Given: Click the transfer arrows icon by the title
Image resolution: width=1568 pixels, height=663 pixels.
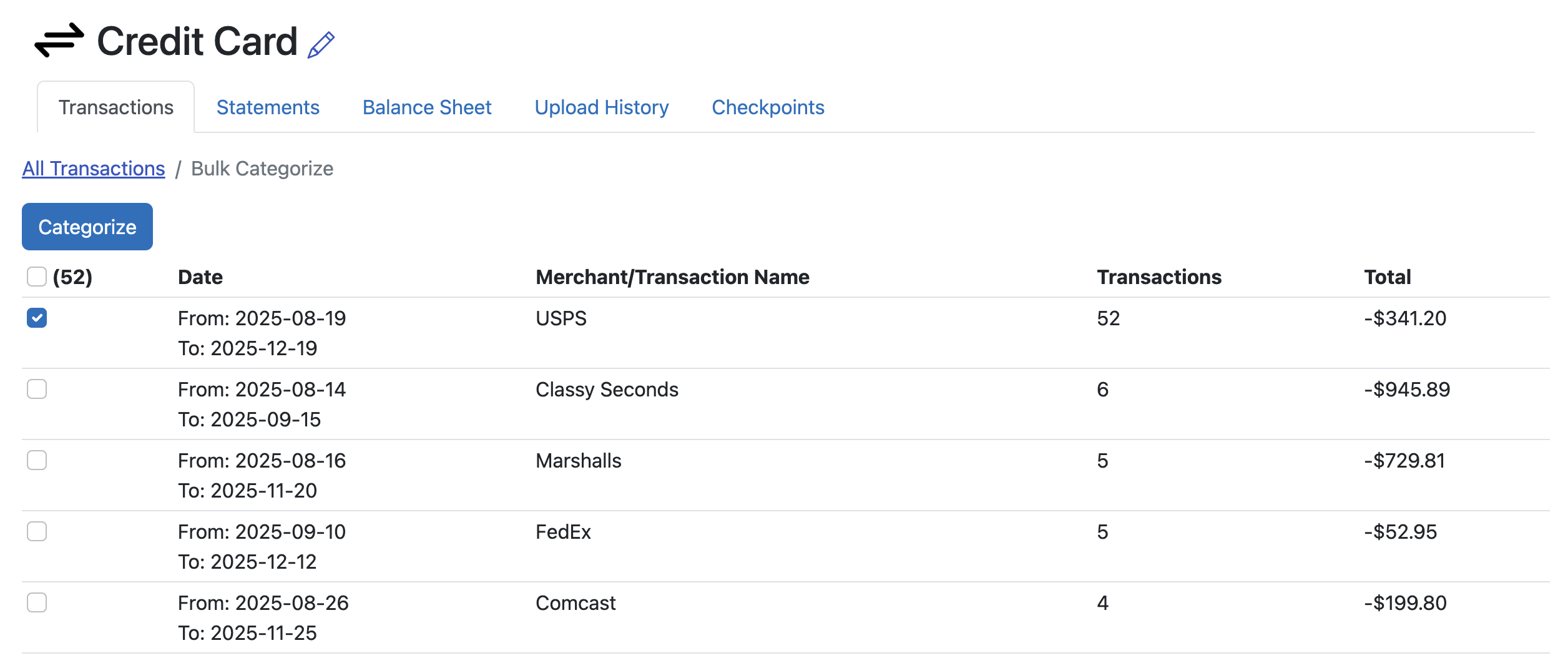Looking at the screenshot, I should click(x=59, y=41).
